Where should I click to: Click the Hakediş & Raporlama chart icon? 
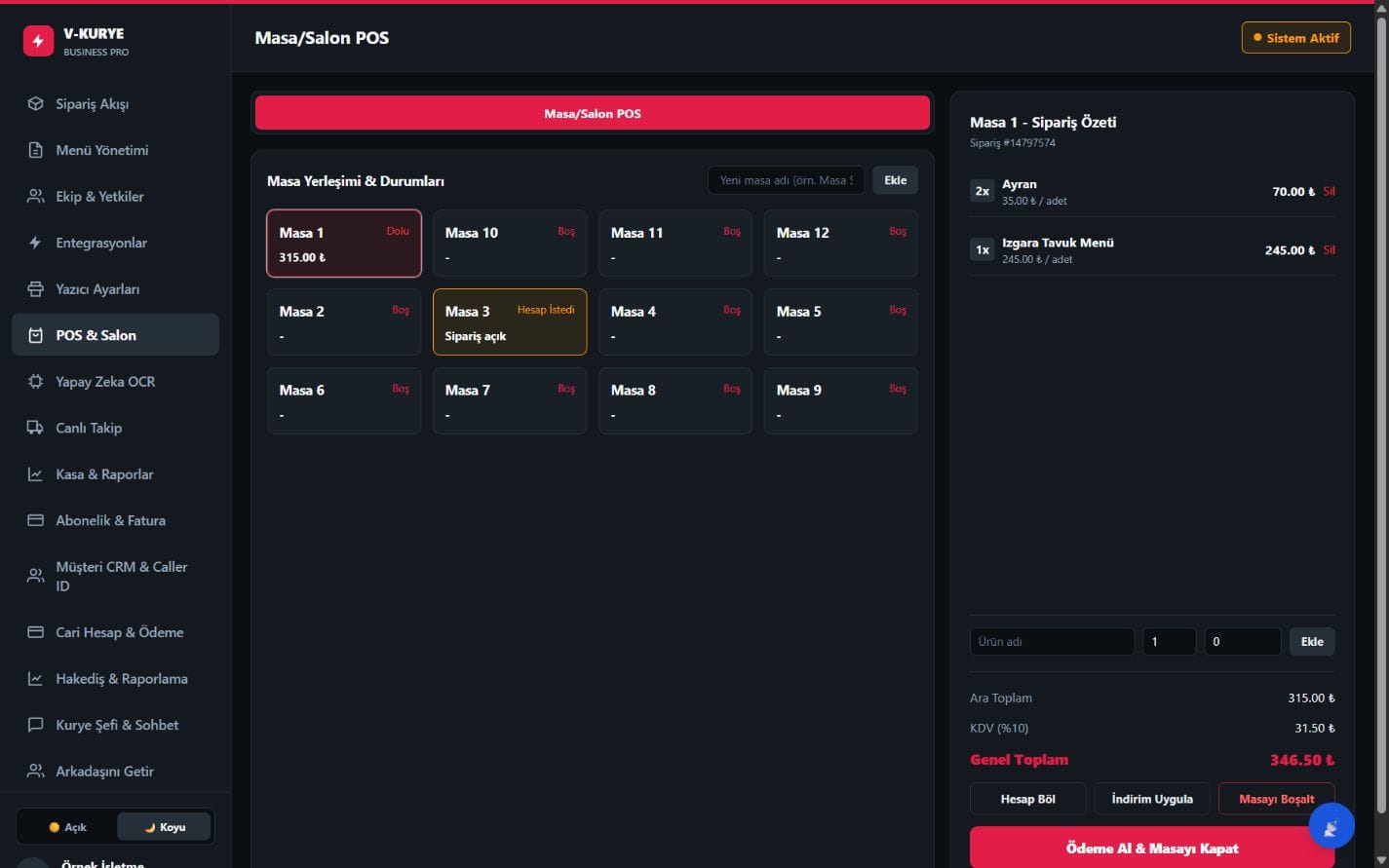pos(35,679)
